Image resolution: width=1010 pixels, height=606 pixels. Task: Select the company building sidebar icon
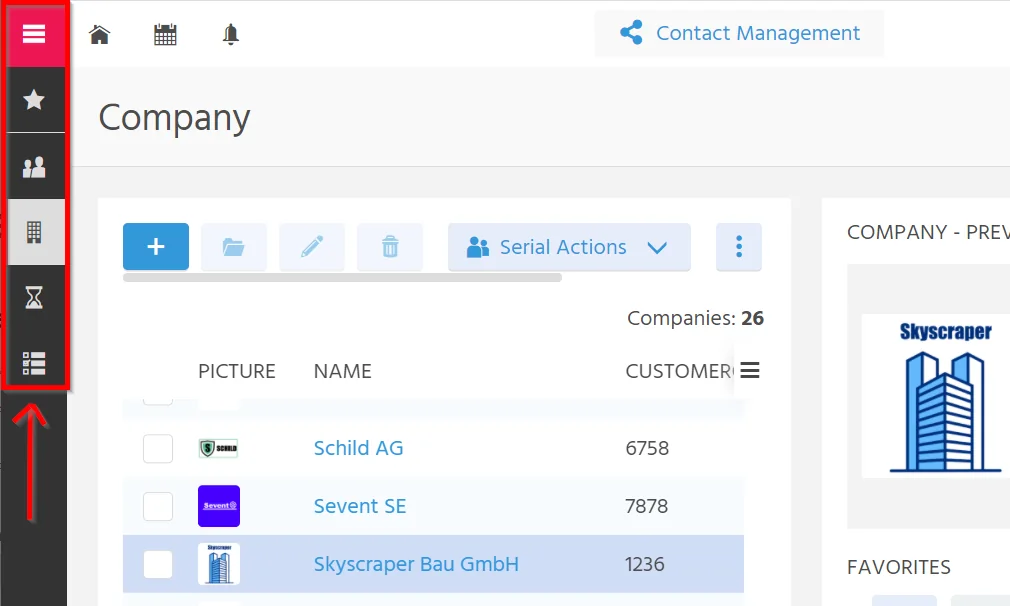click(34, 232)
